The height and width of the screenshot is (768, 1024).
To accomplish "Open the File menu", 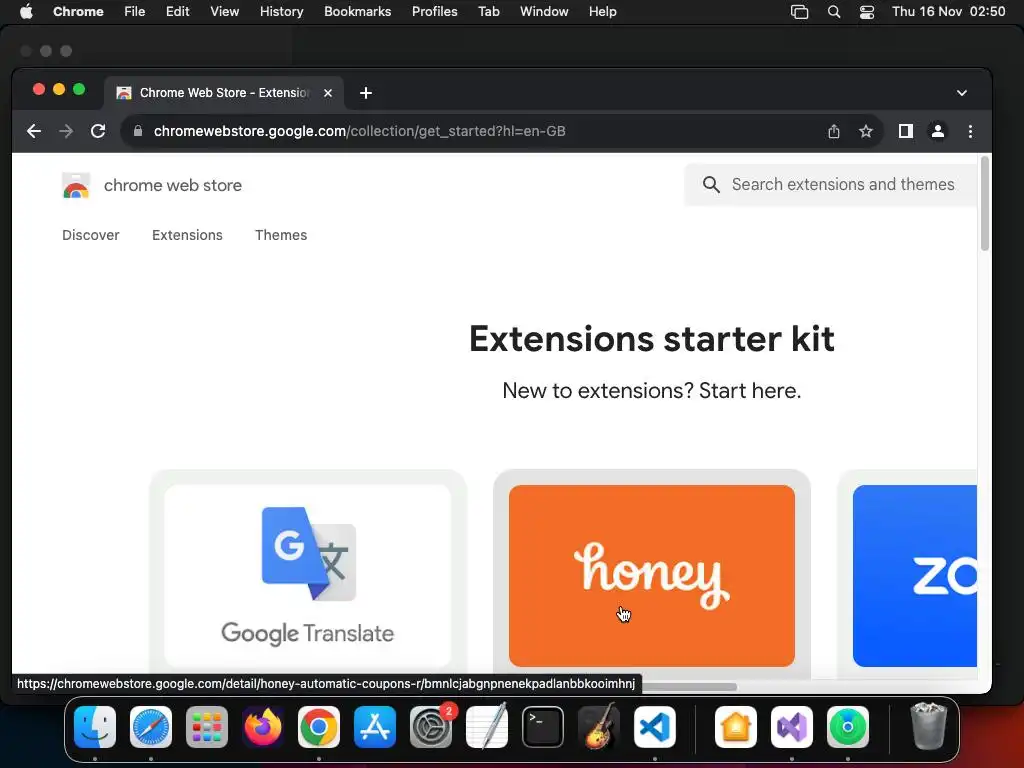I will pyautogui.click(x=135, y=12).
